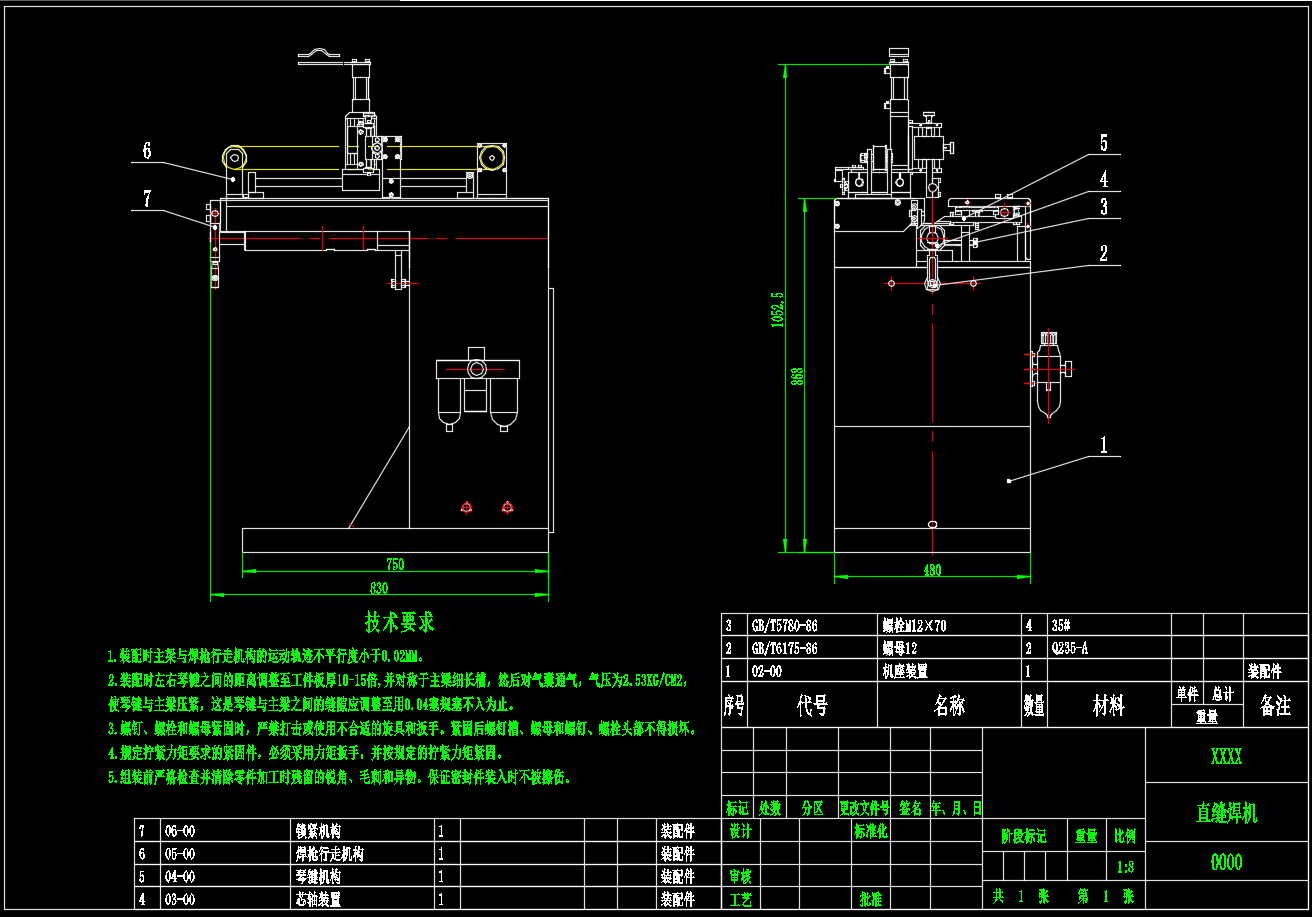This screenshot has height=917, width=1312.
Task: Select the 直缝焊机 title block text
Action: tap(1226, 813)
